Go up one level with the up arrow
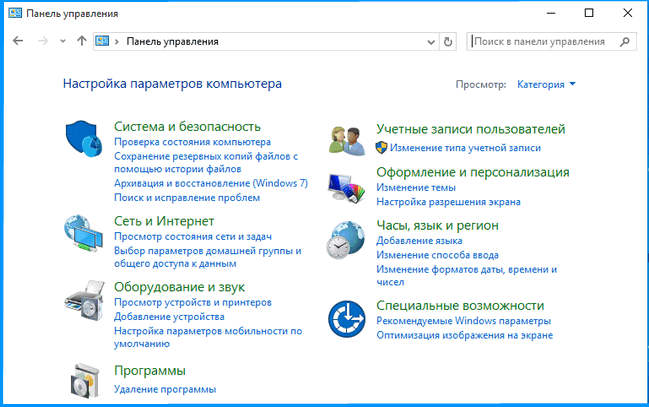The height and width of the screenshot is (407, 649). pos(82,41)
